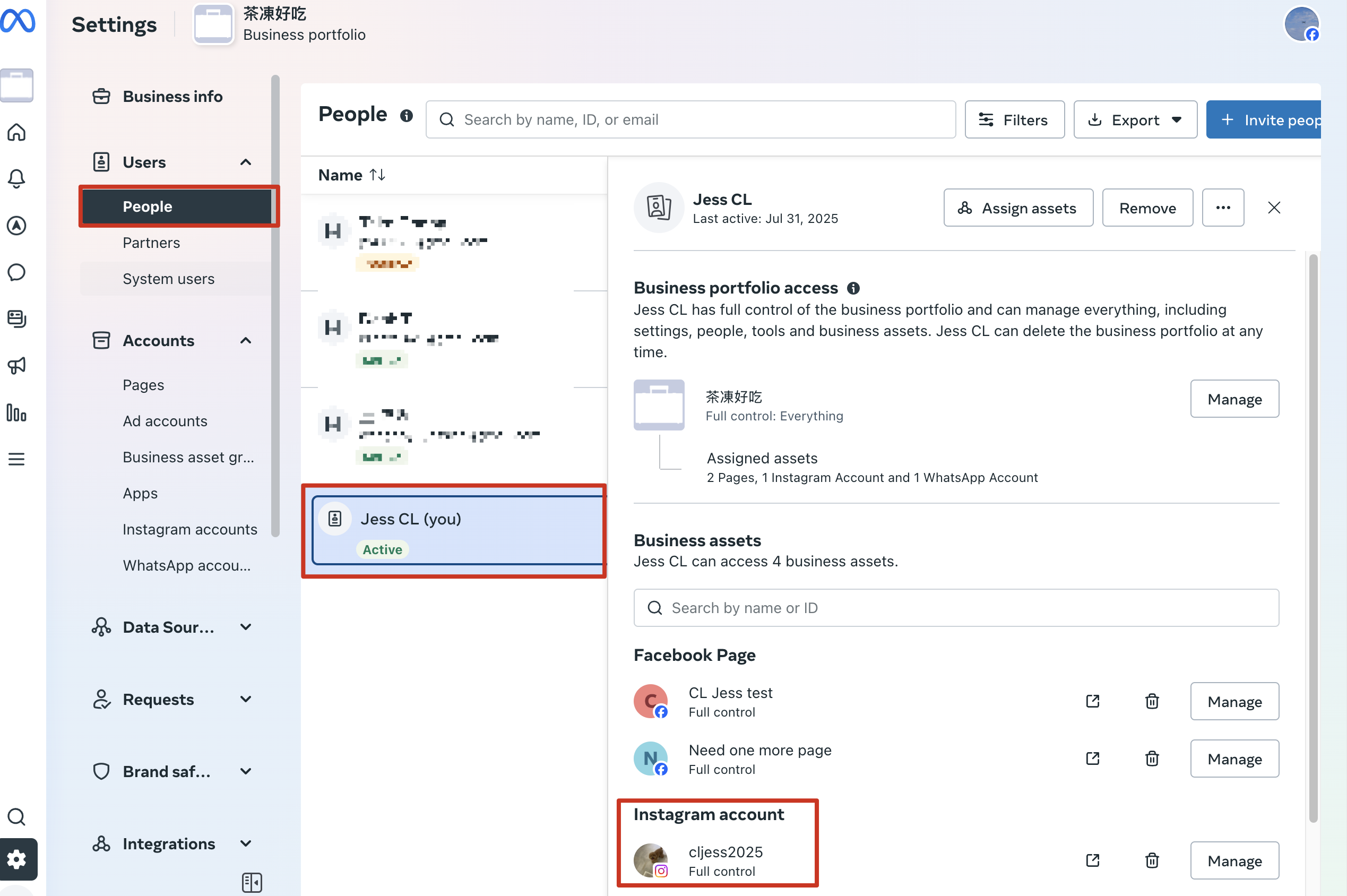
Task: Click the Remove button
Action: pyautogui.click(x=1147, y=208)
